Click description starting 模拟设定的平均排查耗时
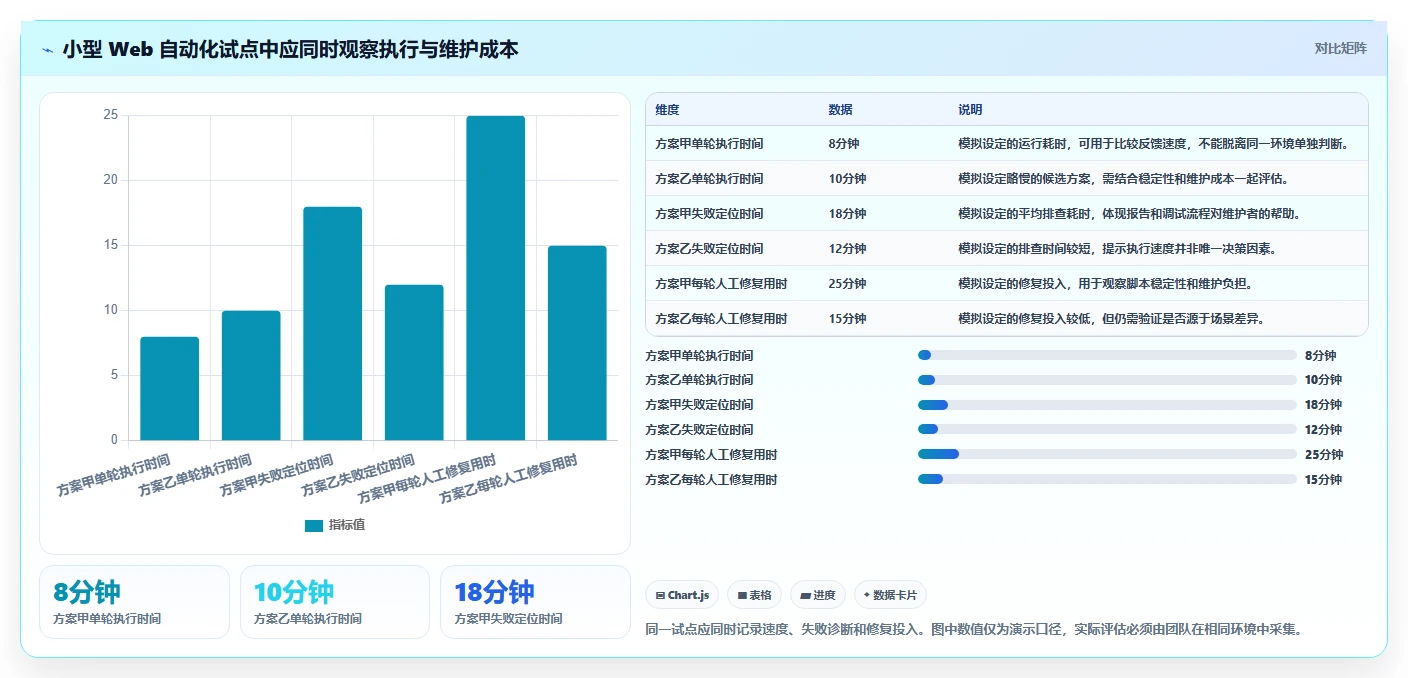This screenshot has height=678, width=1408. click(x=1131, y=214)
